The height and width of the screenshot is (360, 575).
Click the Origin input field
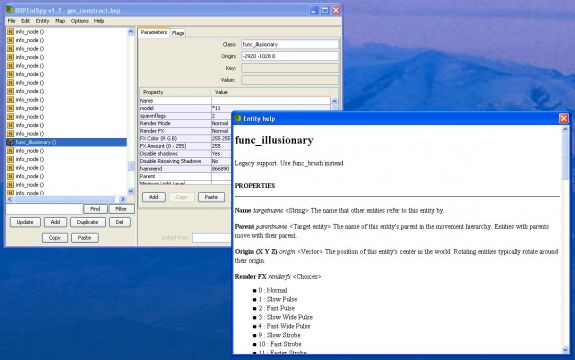[290, 56]
